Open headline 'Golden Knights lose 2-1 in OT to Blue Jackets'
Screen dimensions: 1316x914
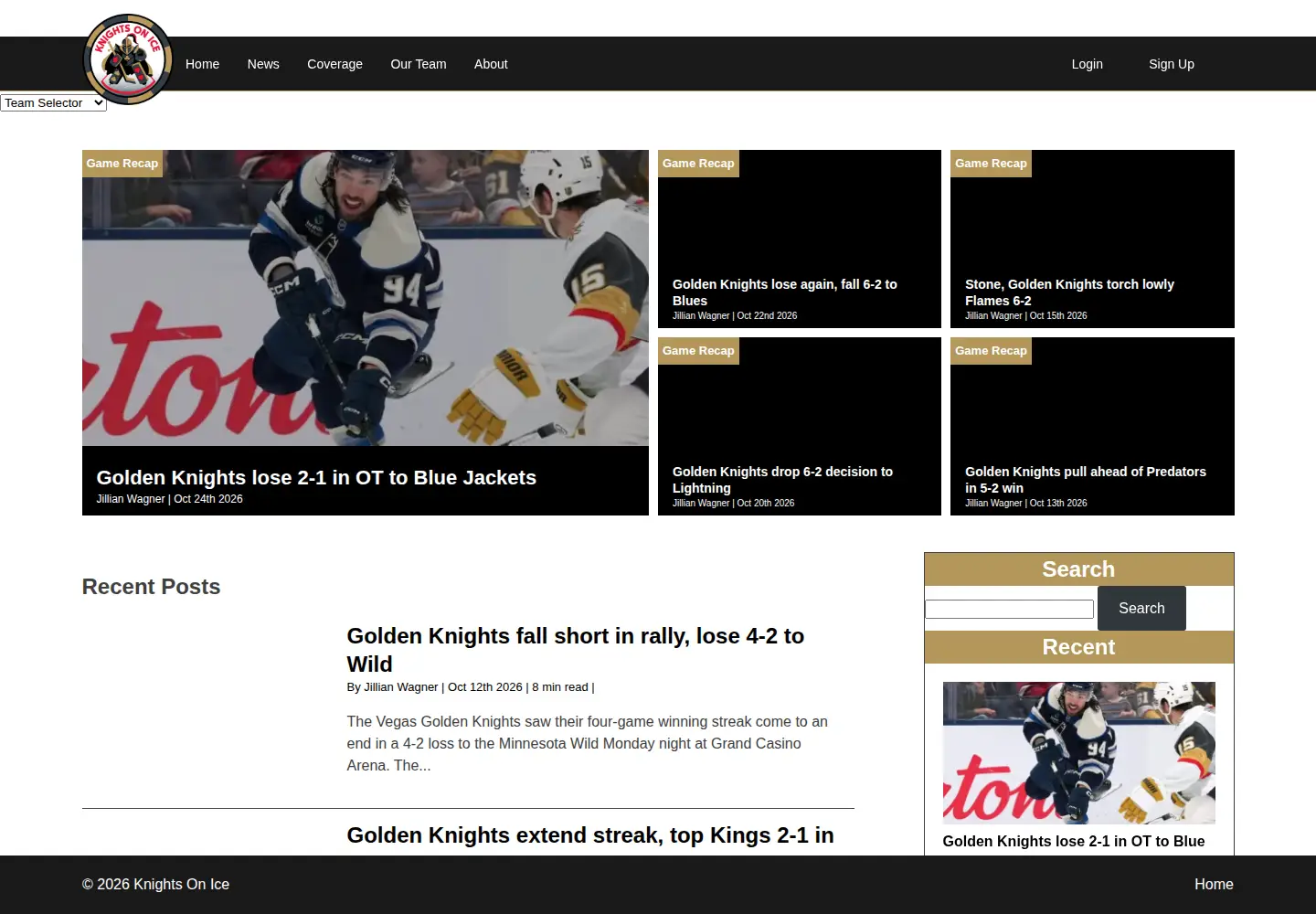click(316, 477)
